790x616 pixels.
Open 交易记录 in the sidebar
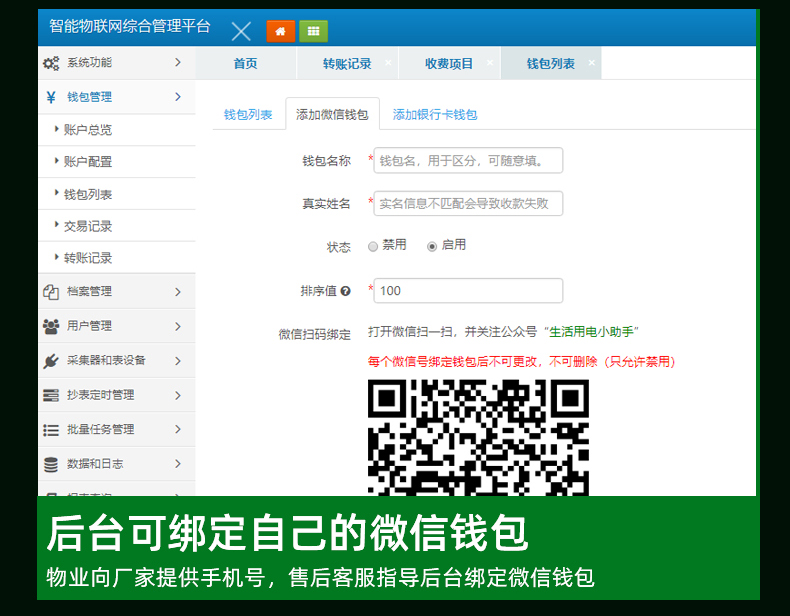pos(117,226)
